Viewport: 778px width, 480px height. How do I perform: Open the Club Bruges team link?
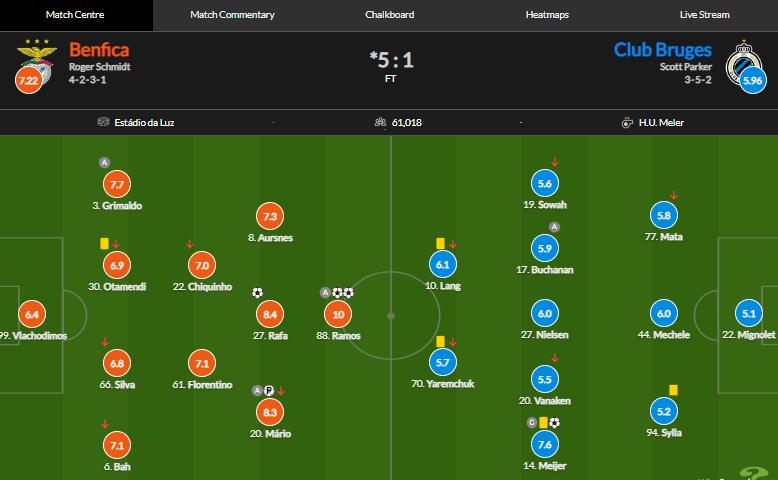(x=663, y=49)
